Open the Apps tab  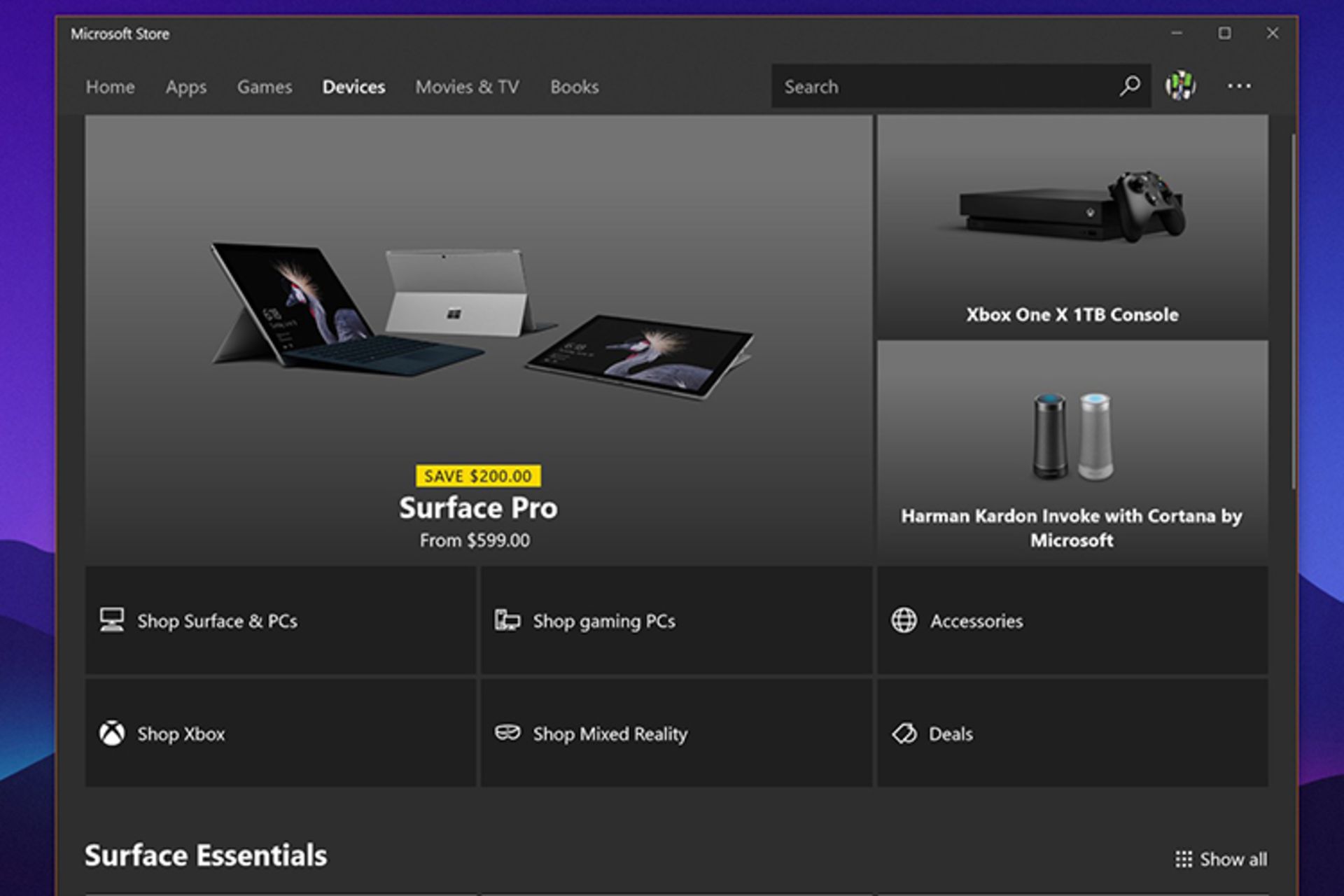[x=185, y=87]
